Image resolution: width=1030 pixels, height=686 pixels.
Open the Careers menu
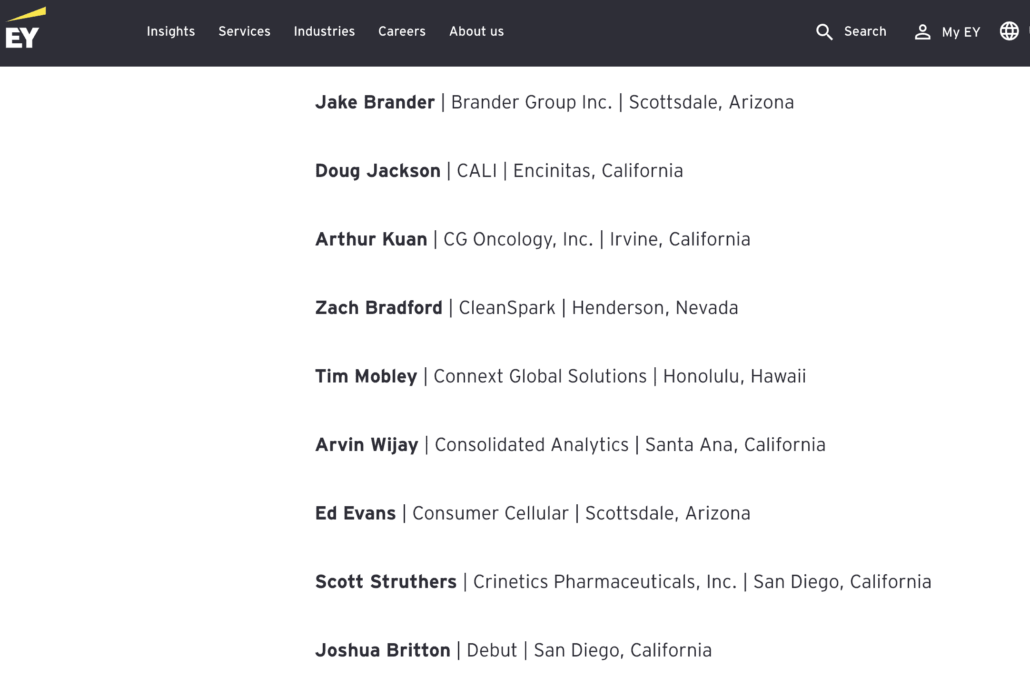[402, 32]
